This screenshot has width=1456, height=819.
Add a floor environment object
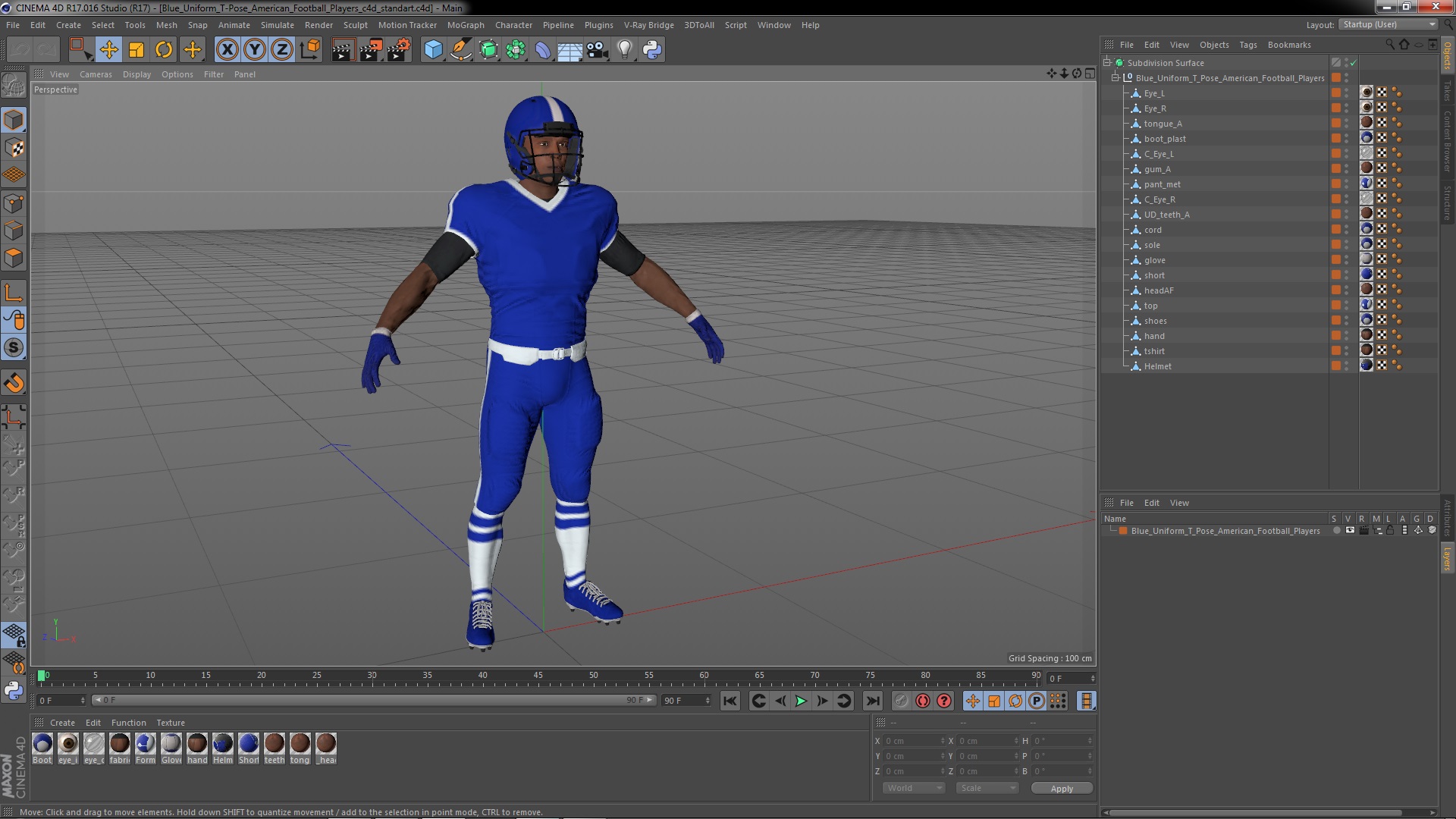click(570, 50)
